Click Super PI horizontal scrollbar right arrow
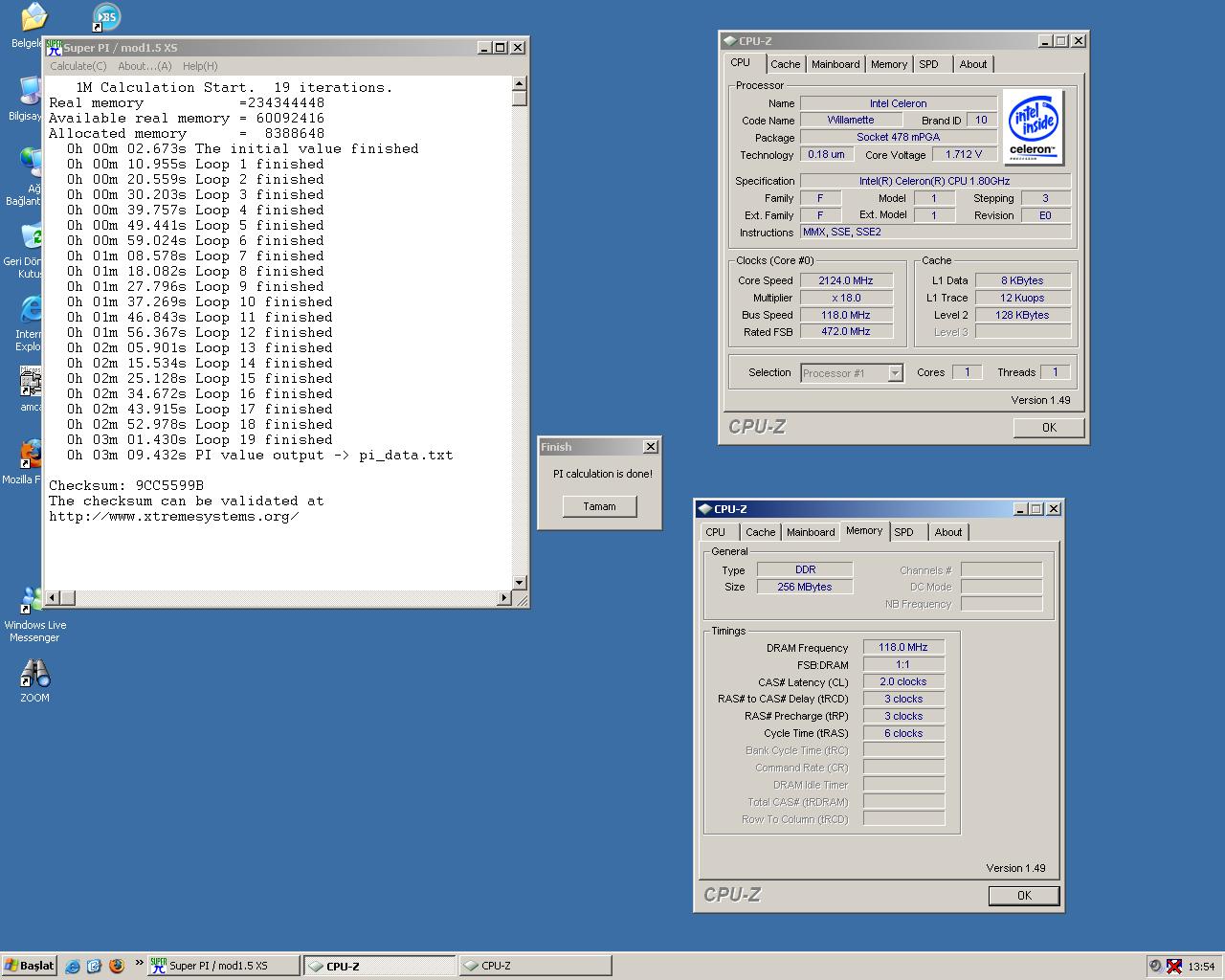Image resolution: width=1225 pixels, height=980 pixels. click(504, 598)
